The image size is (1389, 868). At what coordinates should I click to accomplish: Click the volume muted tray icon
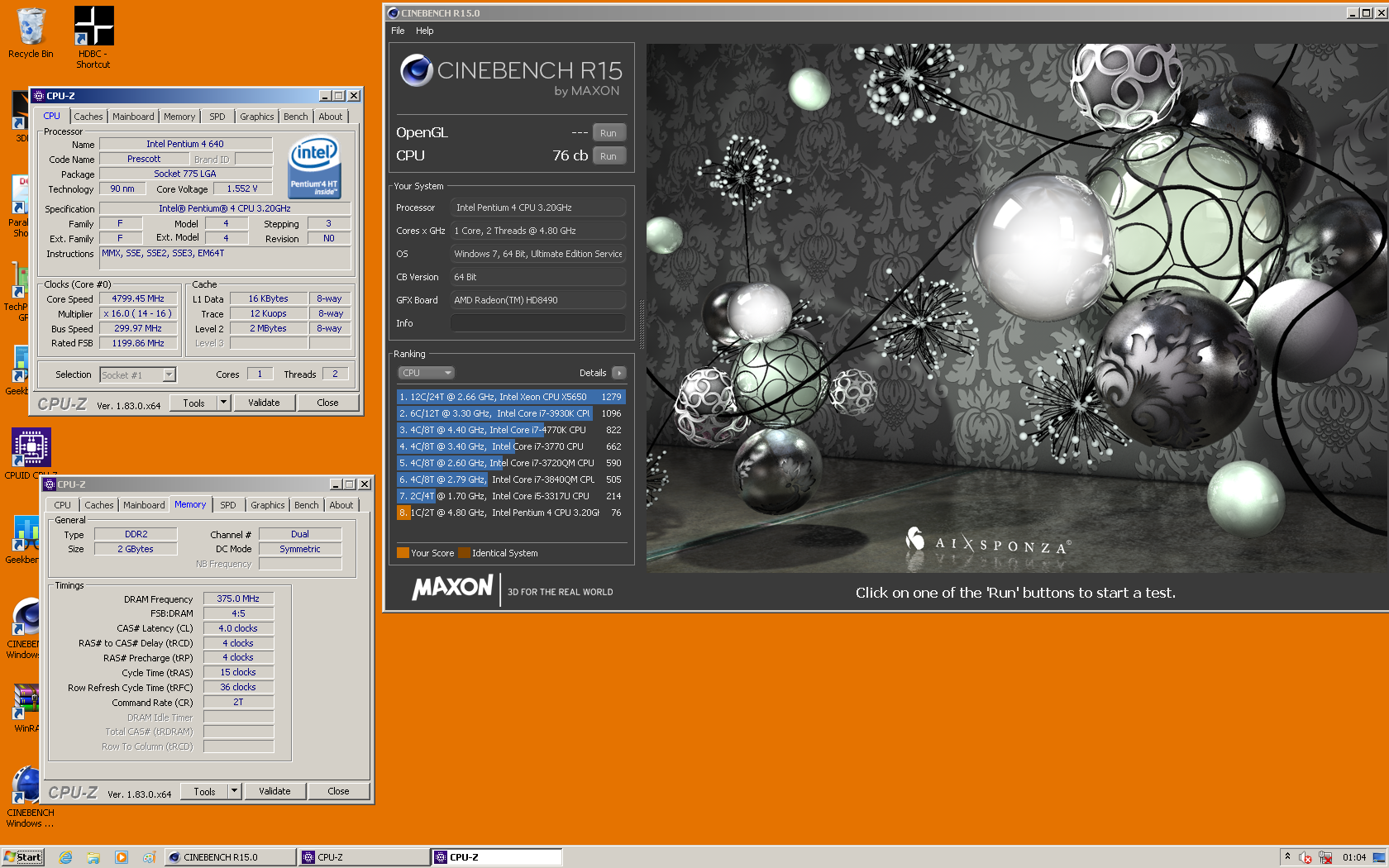coord(1305,857)
